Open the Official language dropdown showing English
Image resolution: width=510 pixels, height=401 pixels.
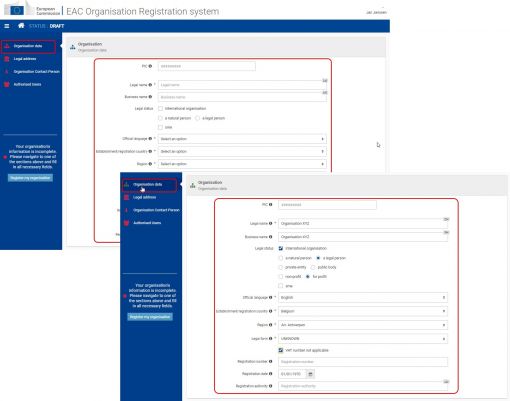(363, 297)
